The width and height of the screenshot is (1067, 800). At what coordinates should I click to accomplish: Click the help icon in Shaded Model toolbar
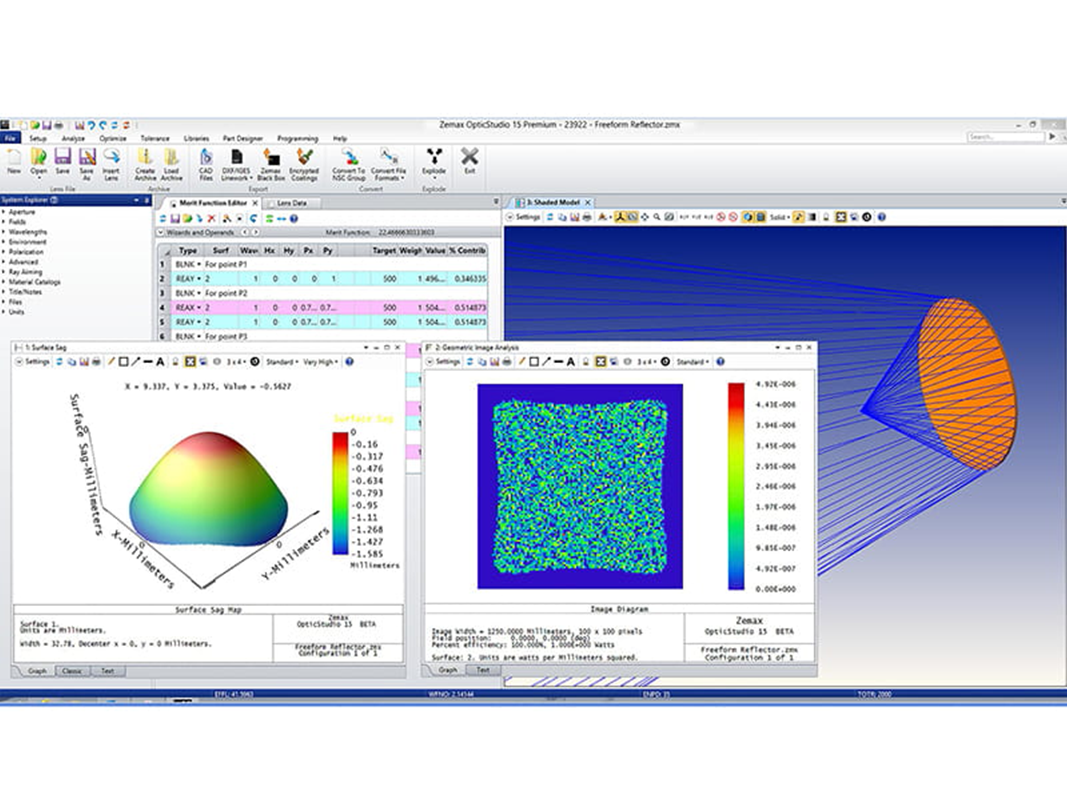[882, 217]
